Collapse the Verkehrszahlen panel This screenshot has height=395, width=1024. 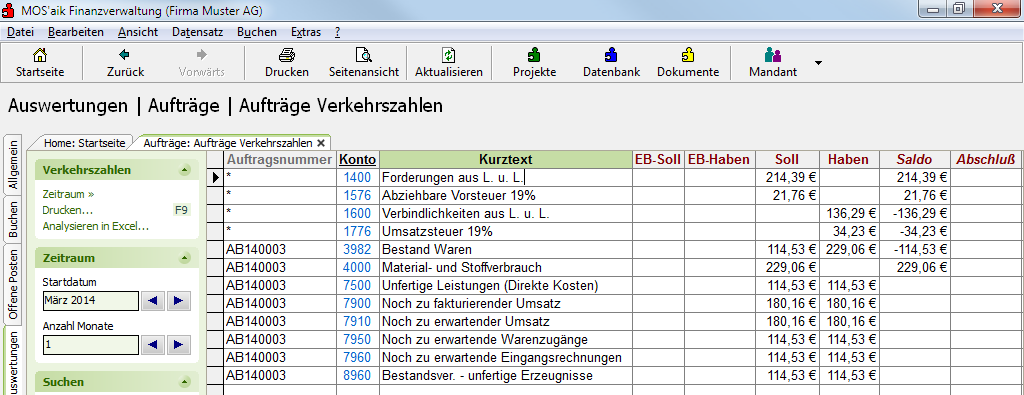(x=185, y=170)
